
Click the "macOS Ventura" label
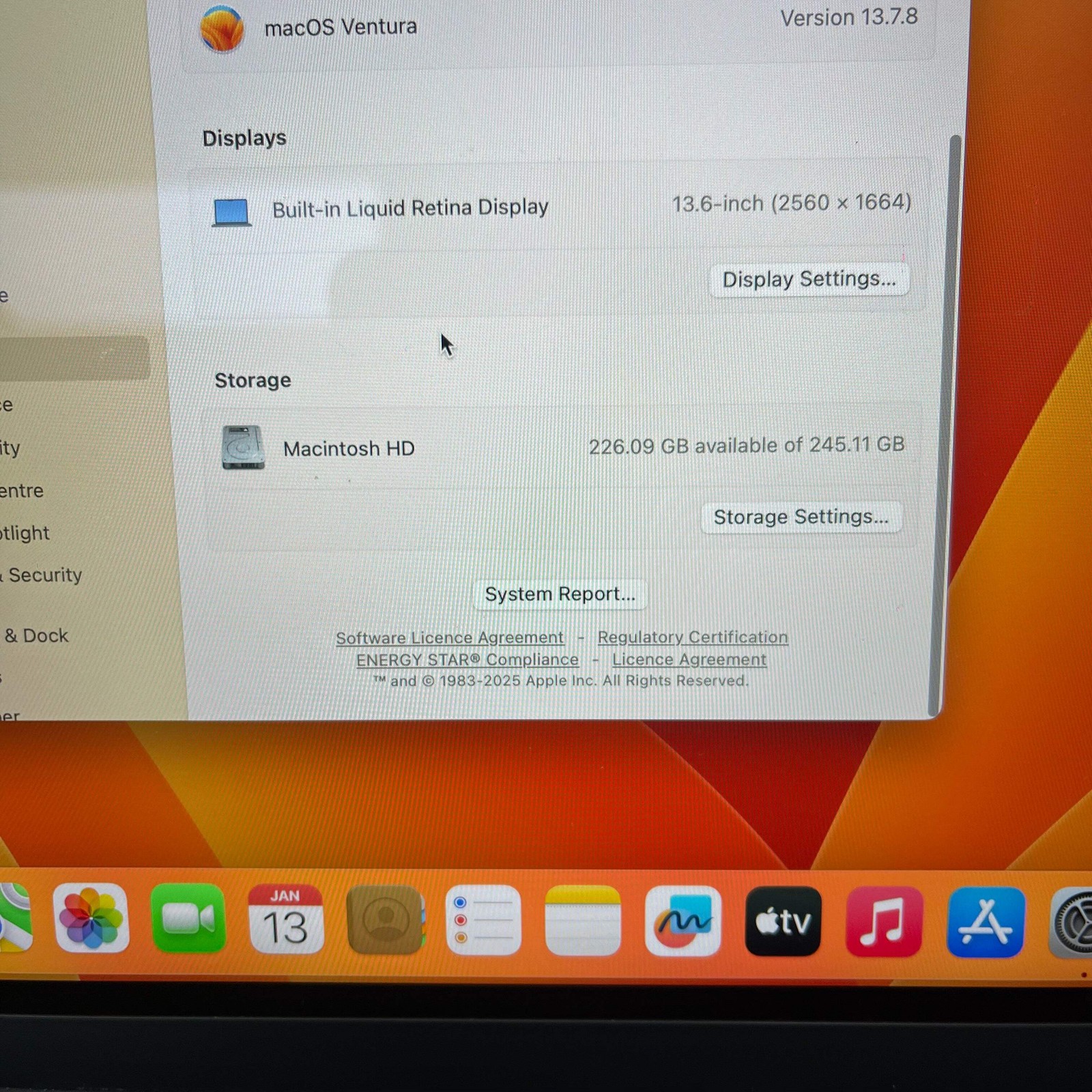[341, 27]
